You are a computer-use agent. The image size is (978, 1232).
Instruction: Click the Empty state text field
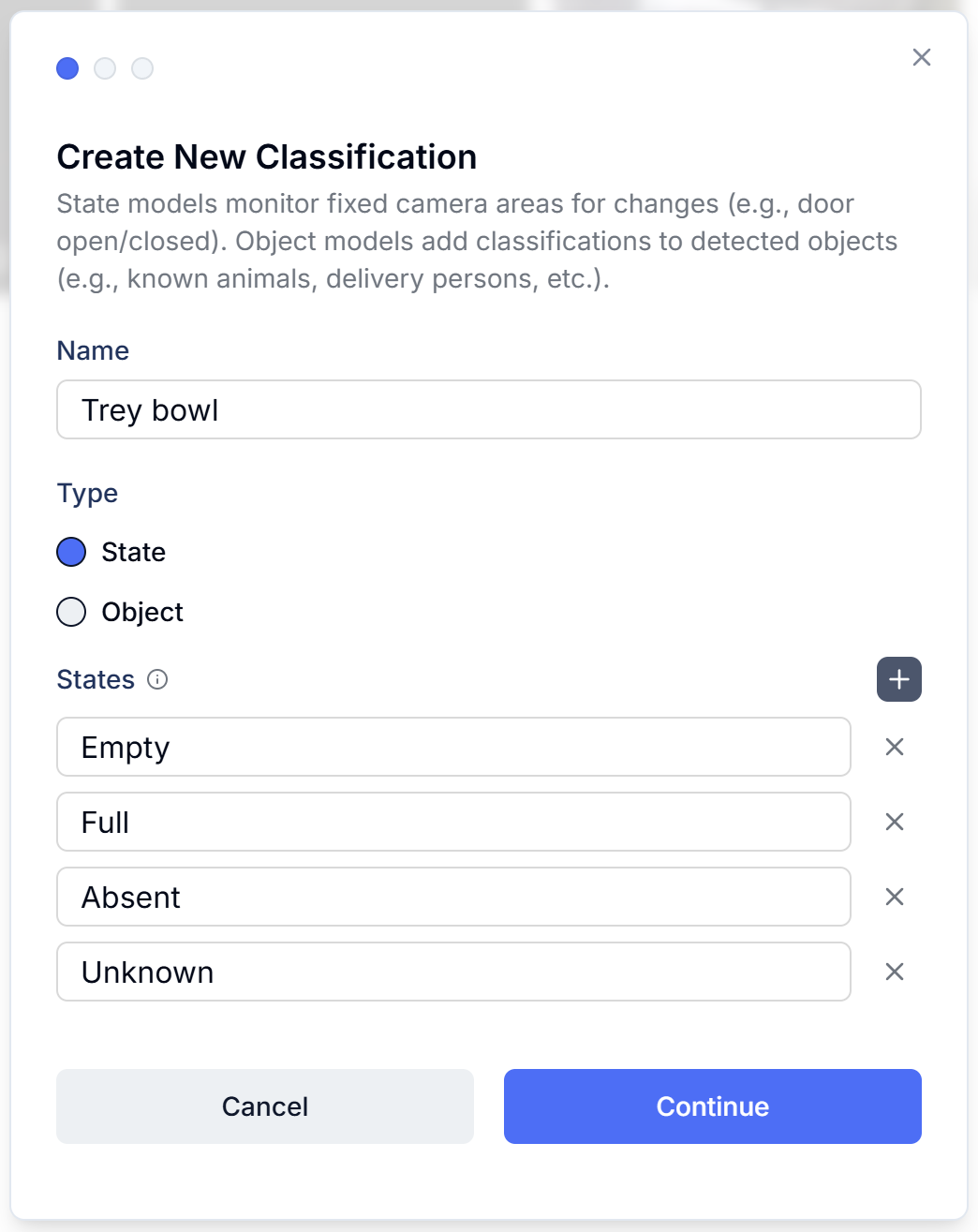click(x=453, y=747)
